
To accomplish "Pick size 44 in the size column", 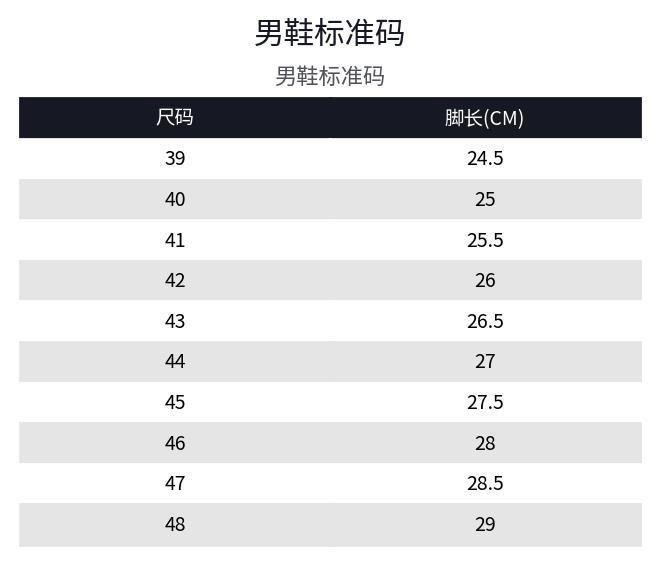I will [x=175, y=361].
